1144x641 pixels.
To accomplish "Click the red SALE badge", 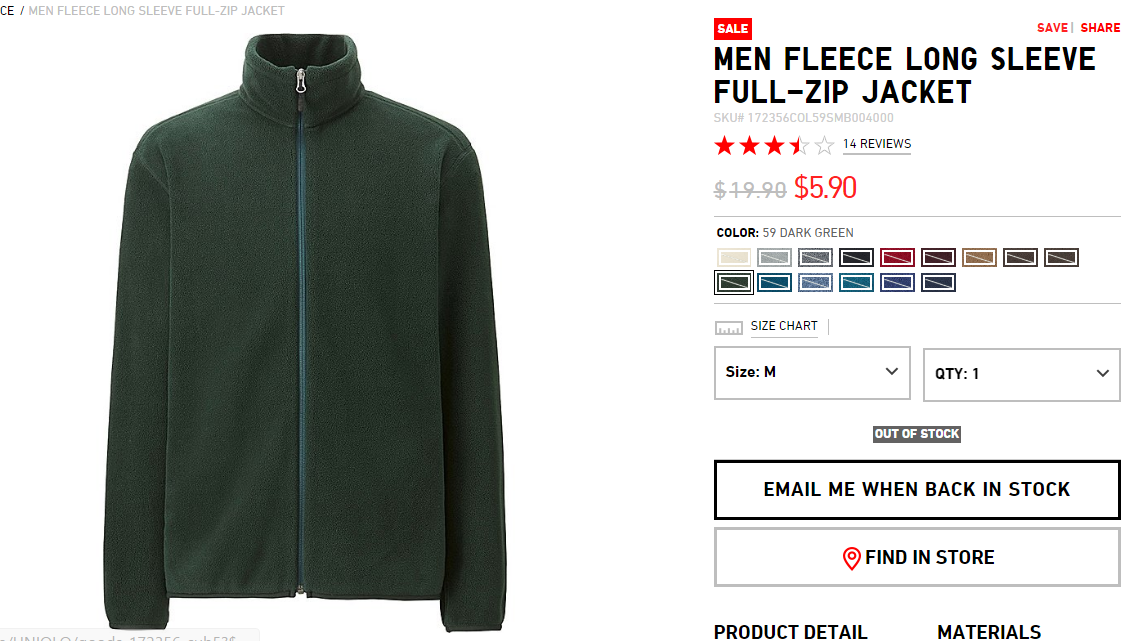I will 733,28.
